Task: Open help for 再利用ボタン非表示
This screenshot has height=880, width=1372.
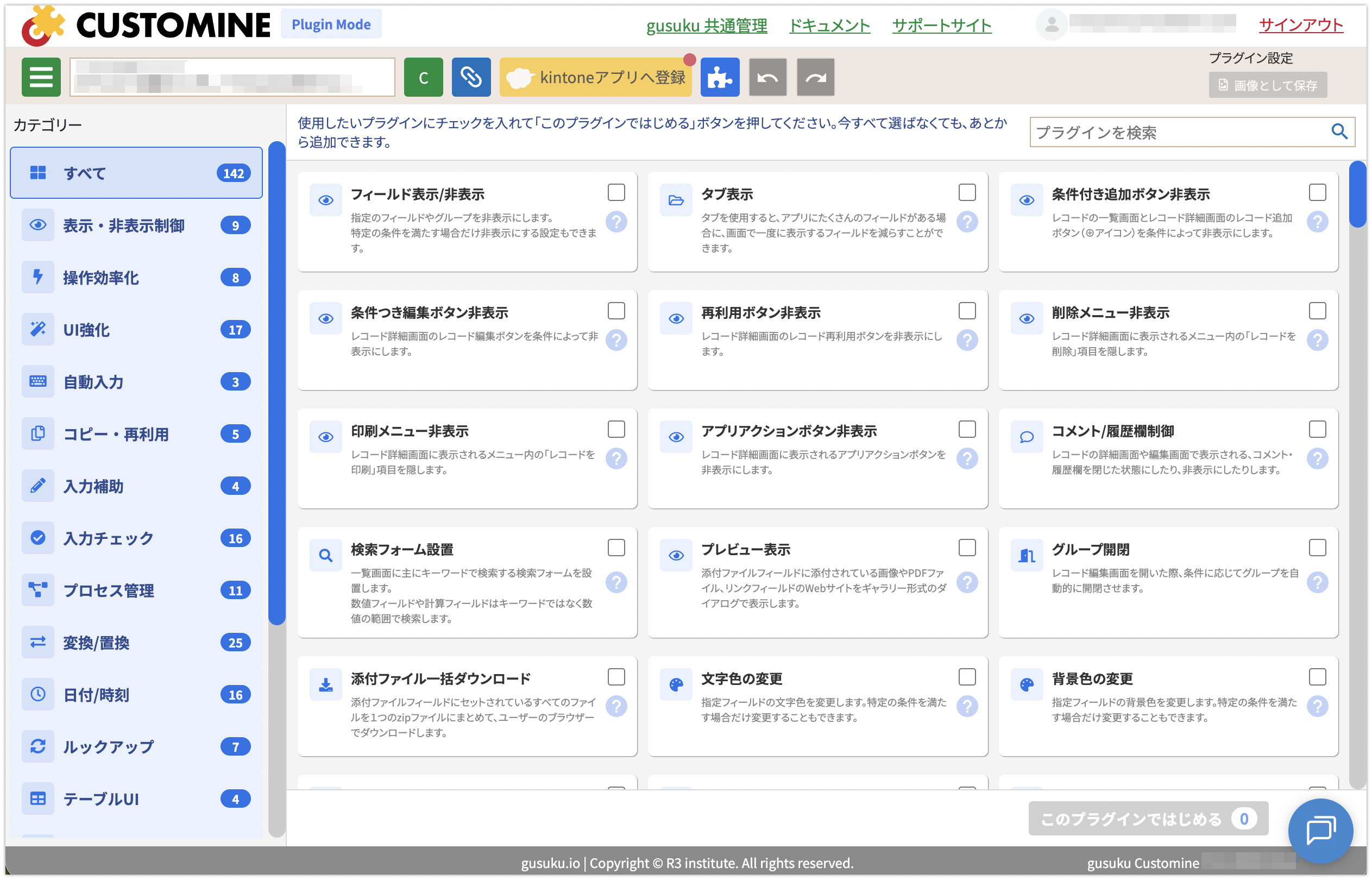Action: point(967,340)
